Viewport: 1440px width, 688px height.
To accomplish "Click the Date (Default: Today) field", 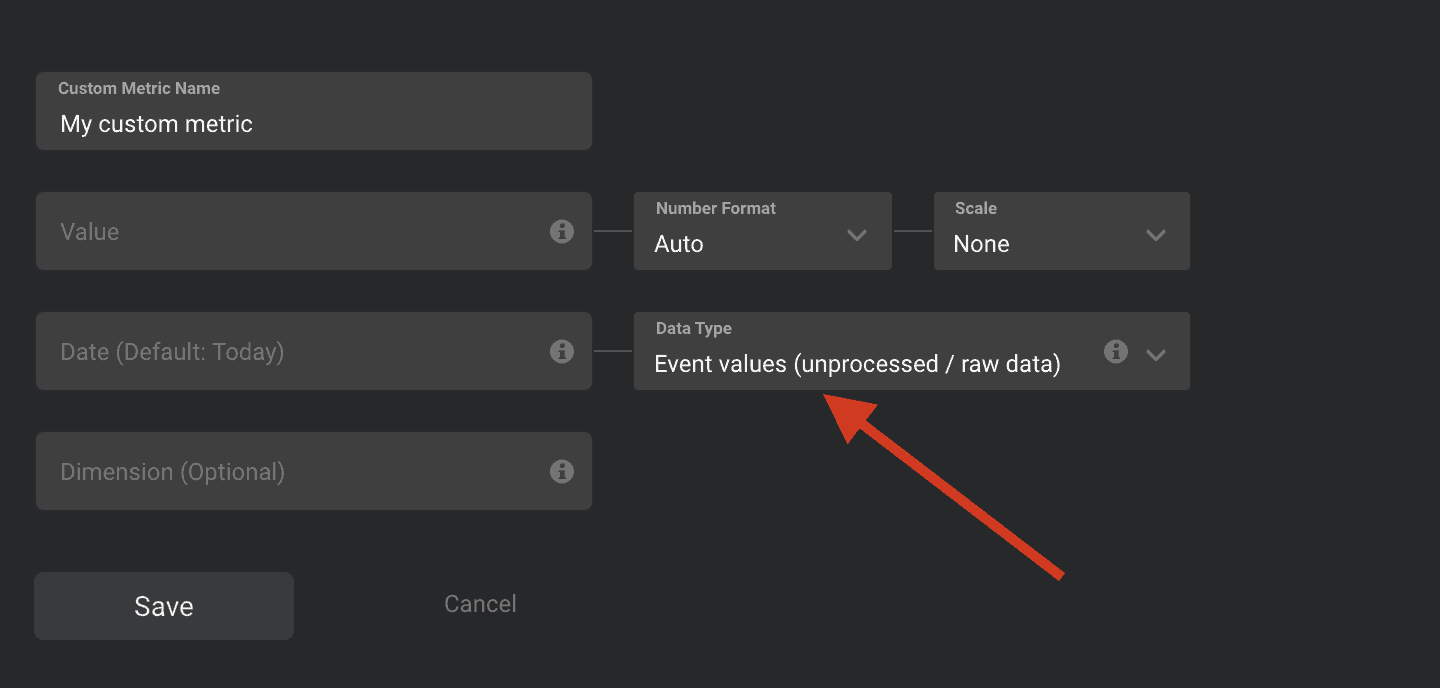I will 290,352.
